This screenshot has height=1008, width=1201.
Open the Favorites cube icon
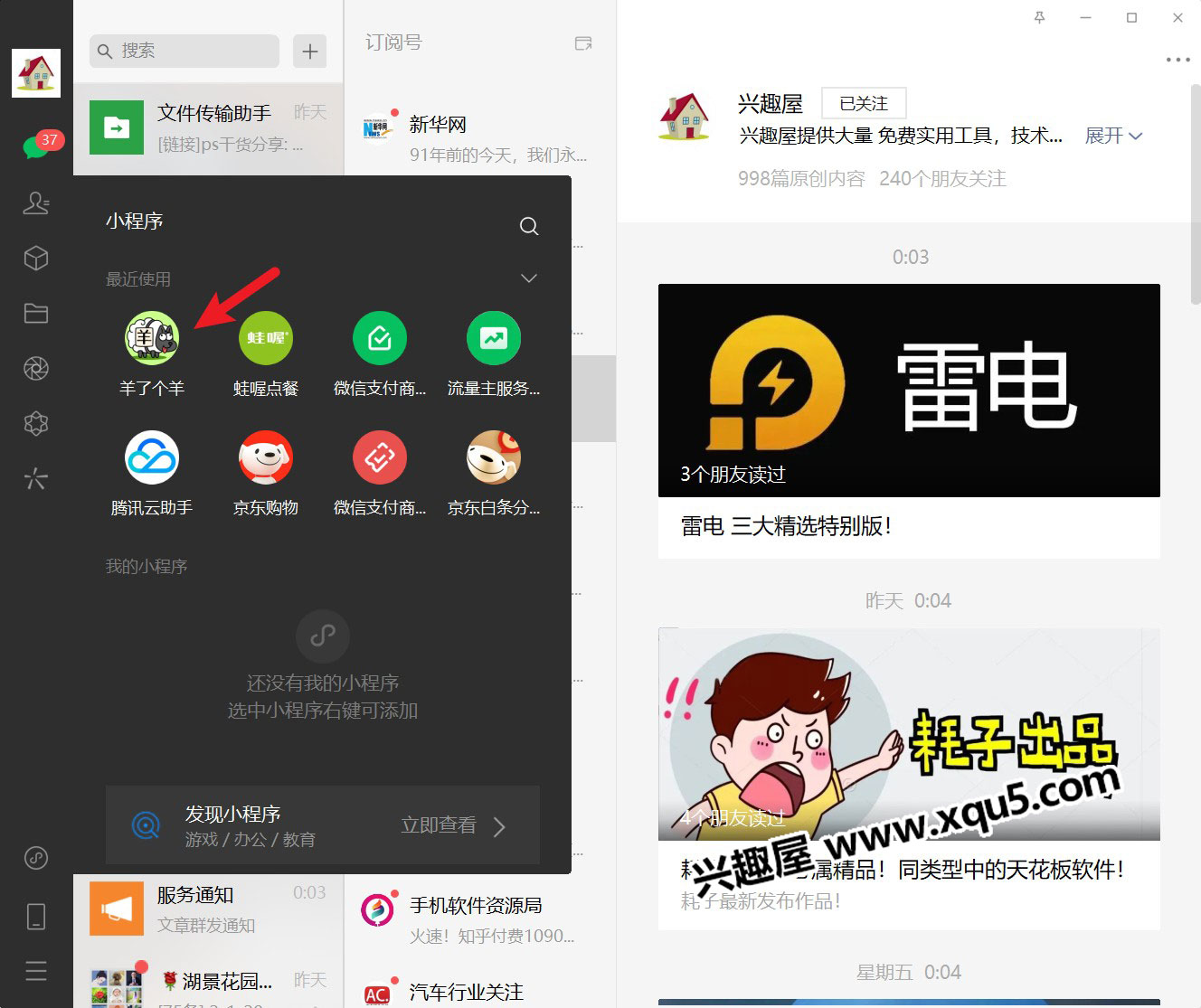[x=36, y=259]
